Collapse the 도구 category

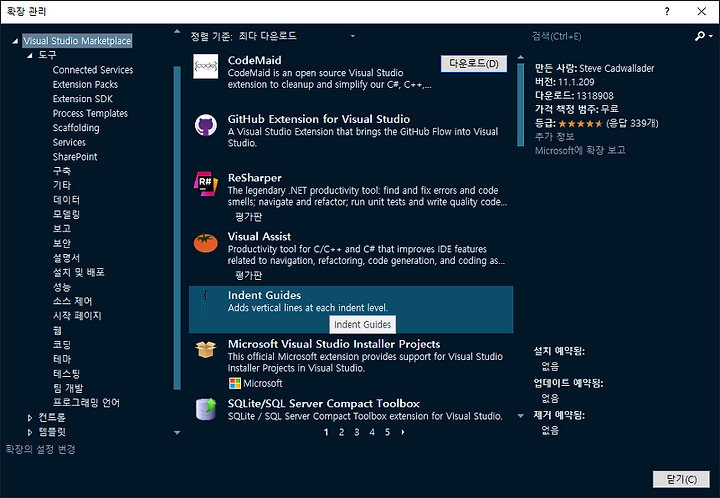click(30, 56)
